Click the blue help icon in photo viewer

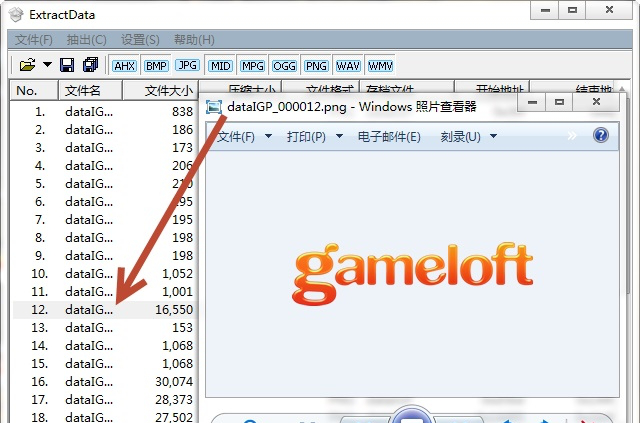[600, 135]
